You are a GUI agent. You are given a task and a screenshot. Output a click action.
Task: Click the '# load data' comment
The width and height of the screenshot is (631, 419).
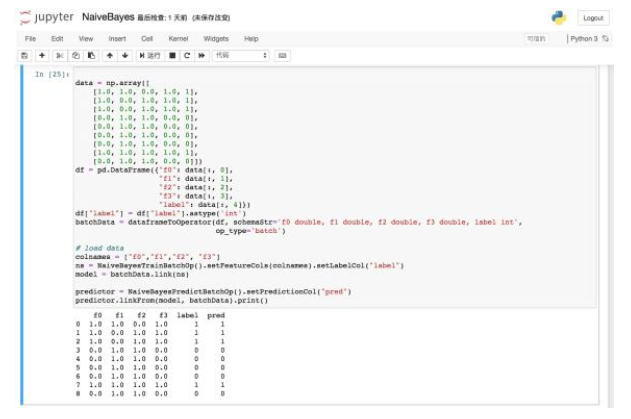click(99, 248)
